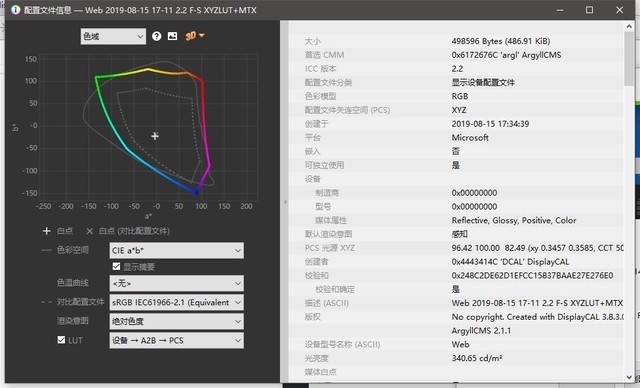Image resolution: width=640 pixels, height=388 pixels.
Task: Click the 感知 default rendering intent value
Action: [x=460, y=234]
